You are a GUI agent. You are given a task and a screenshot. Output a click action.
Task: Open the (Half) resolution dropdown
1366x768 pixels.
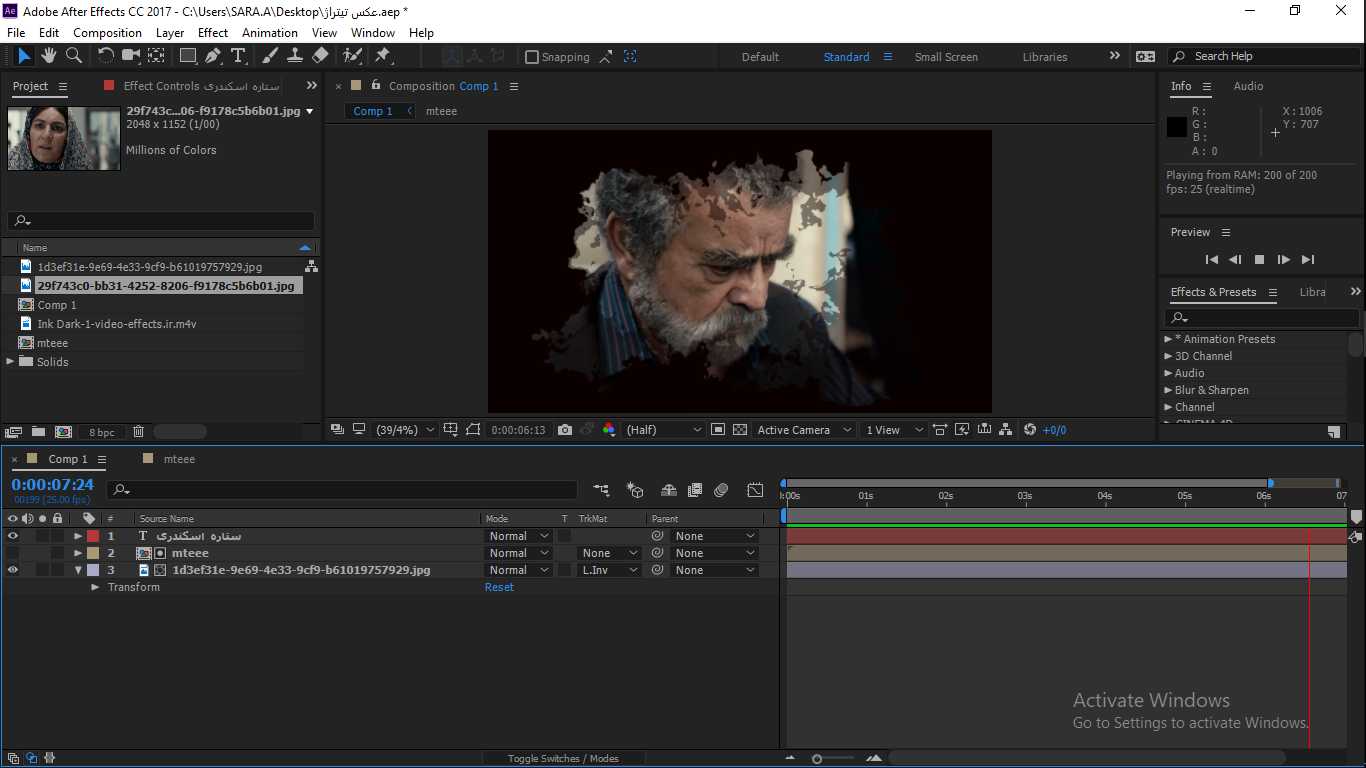pos(664,430)
